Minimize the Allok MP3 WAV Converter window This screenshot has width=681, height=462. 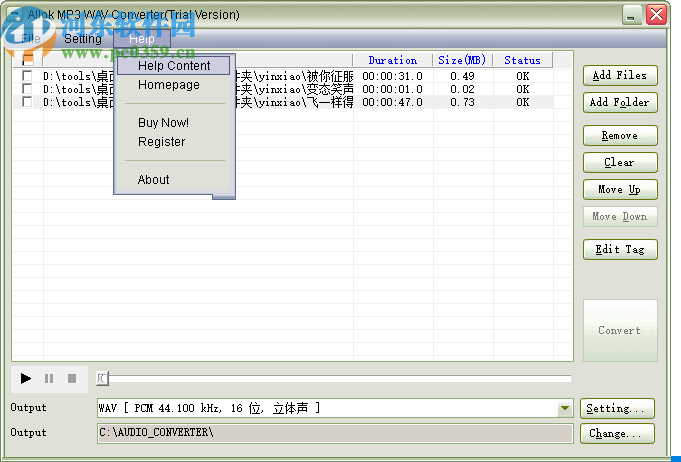tap(632, 15)
